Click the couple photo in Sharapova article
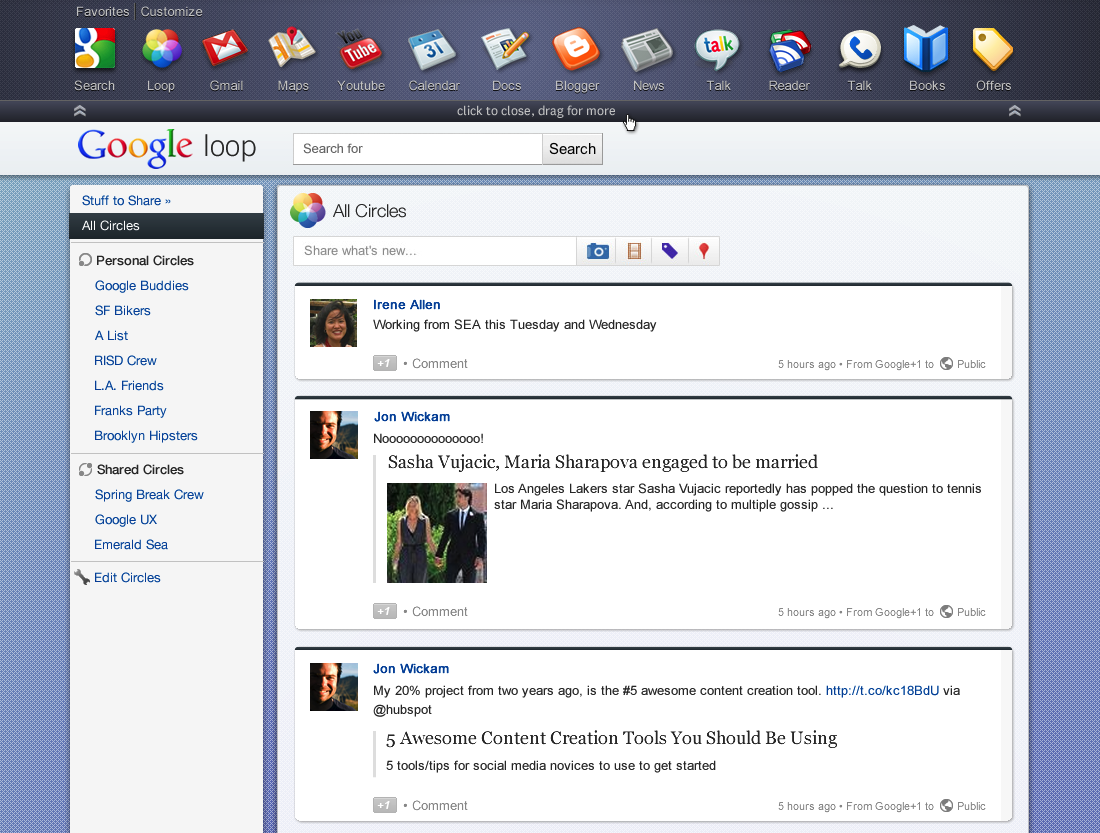Screen dimensions: 1100x833 (437, 533)
